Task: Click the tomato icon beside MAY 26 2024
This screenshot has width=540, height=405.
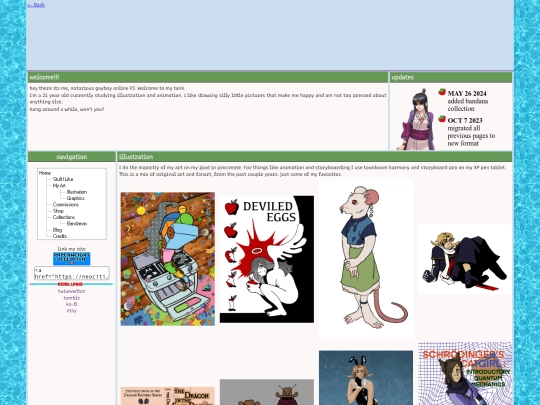Action: [x=442, y=92]
